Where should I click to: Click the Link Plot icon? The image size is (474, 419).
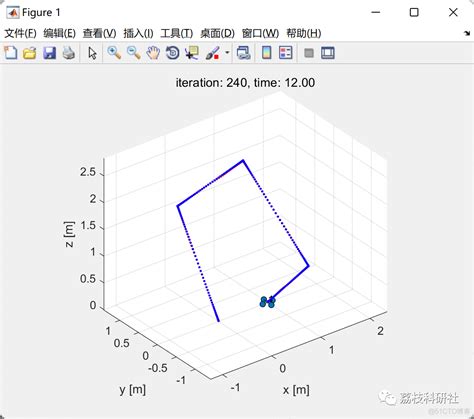click(x=244, y=53)
